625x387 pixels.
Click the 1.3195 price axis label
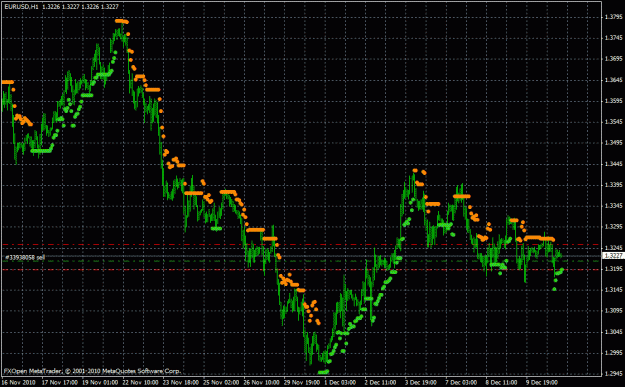[613, 269]
